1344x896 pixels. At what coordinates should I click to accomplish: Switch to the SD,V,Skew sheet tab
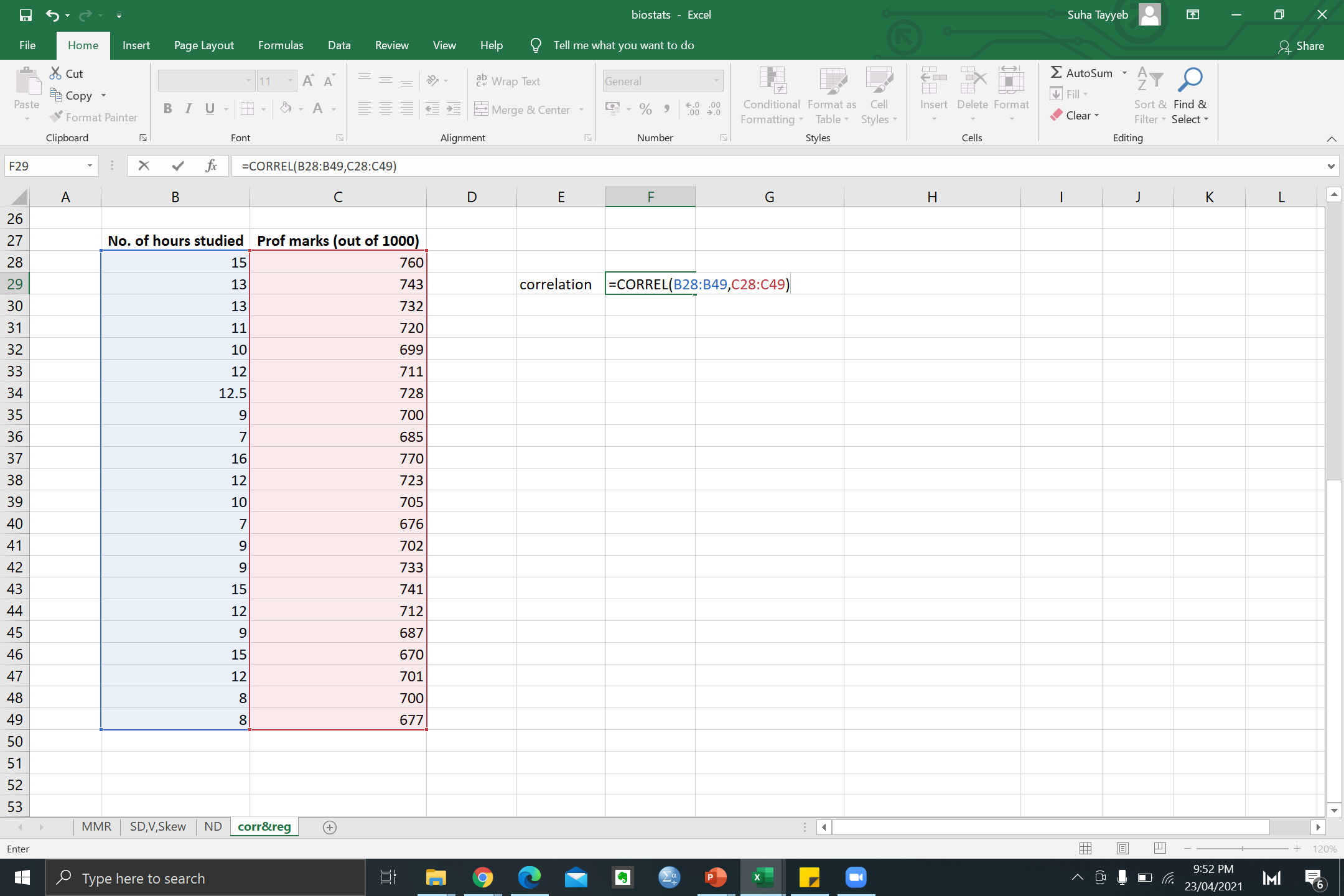[157, 827]
